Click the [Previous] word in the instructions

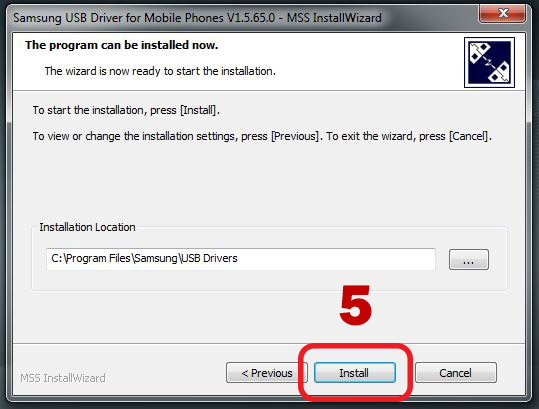point(295,136)
